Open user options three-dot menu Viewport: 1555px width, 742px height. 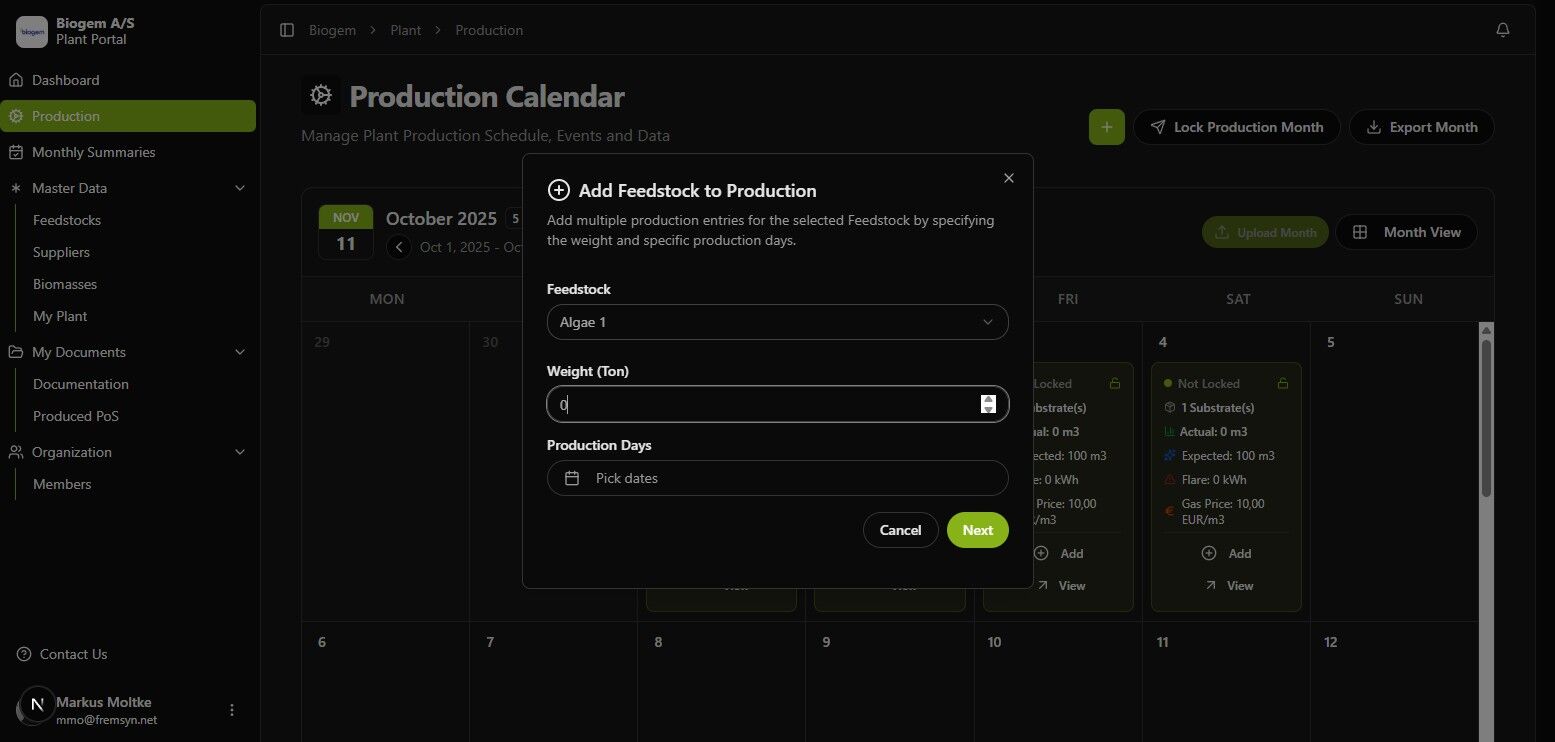point(232,710)
